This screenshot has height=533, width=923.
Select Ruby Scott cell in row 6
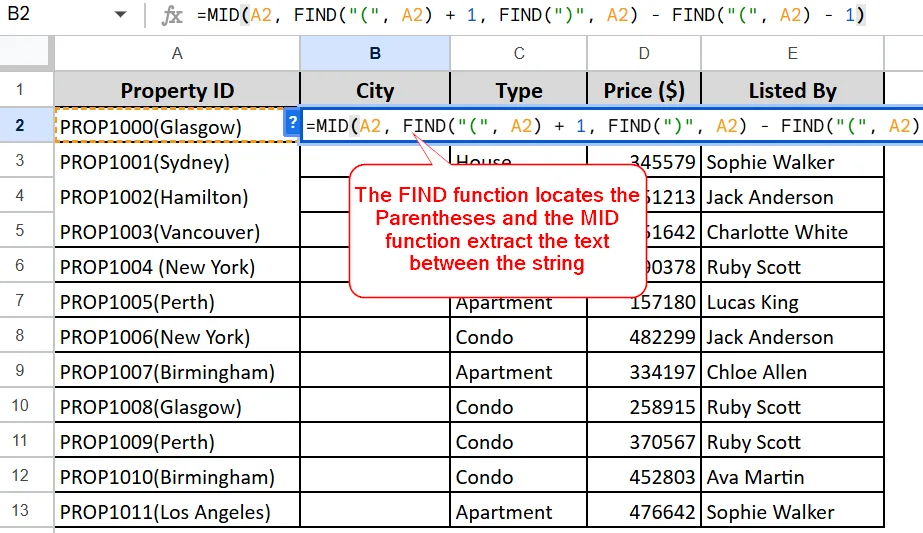pos(792,266)
